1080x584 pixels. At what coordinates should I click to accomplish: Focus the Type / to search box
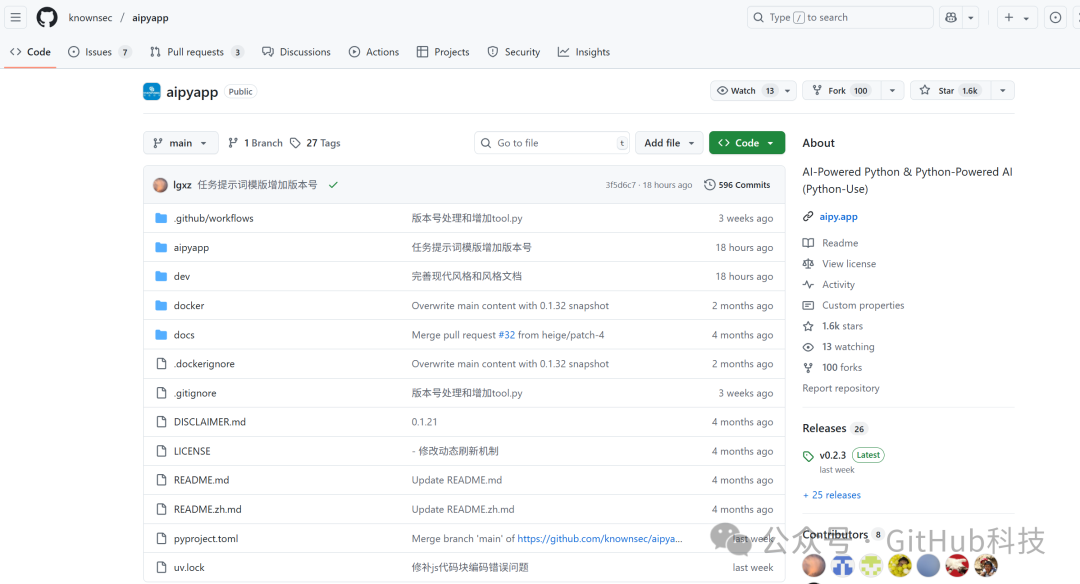pos(840,17)
